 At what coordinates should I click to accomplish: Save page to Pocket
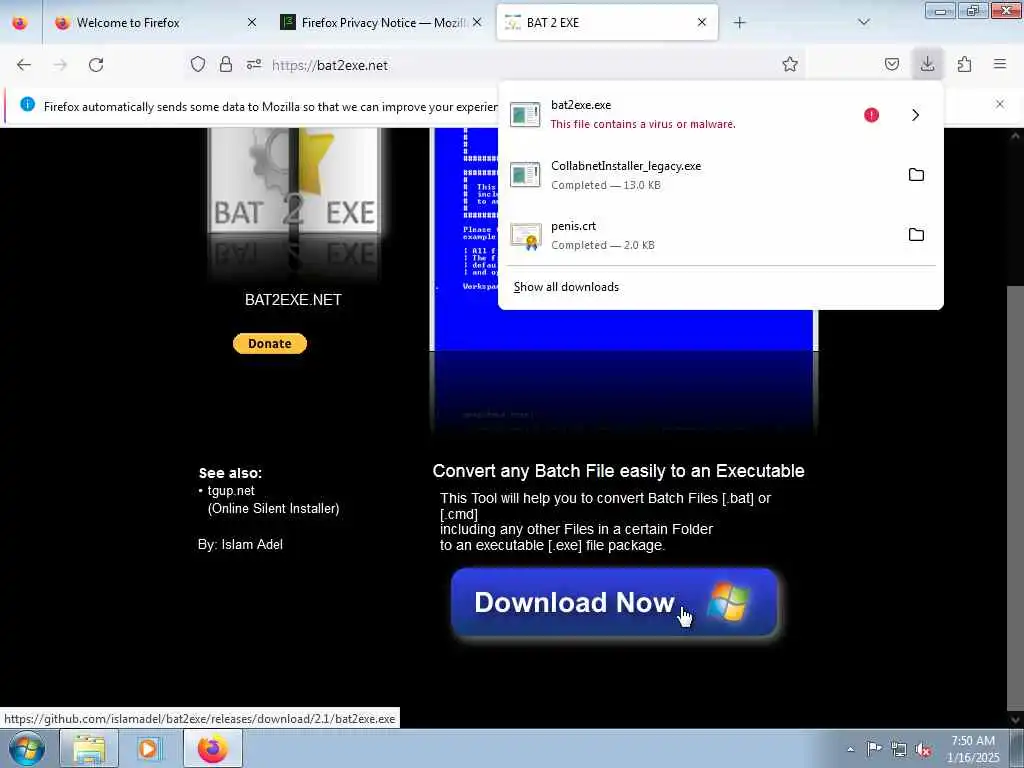point(892,64)
